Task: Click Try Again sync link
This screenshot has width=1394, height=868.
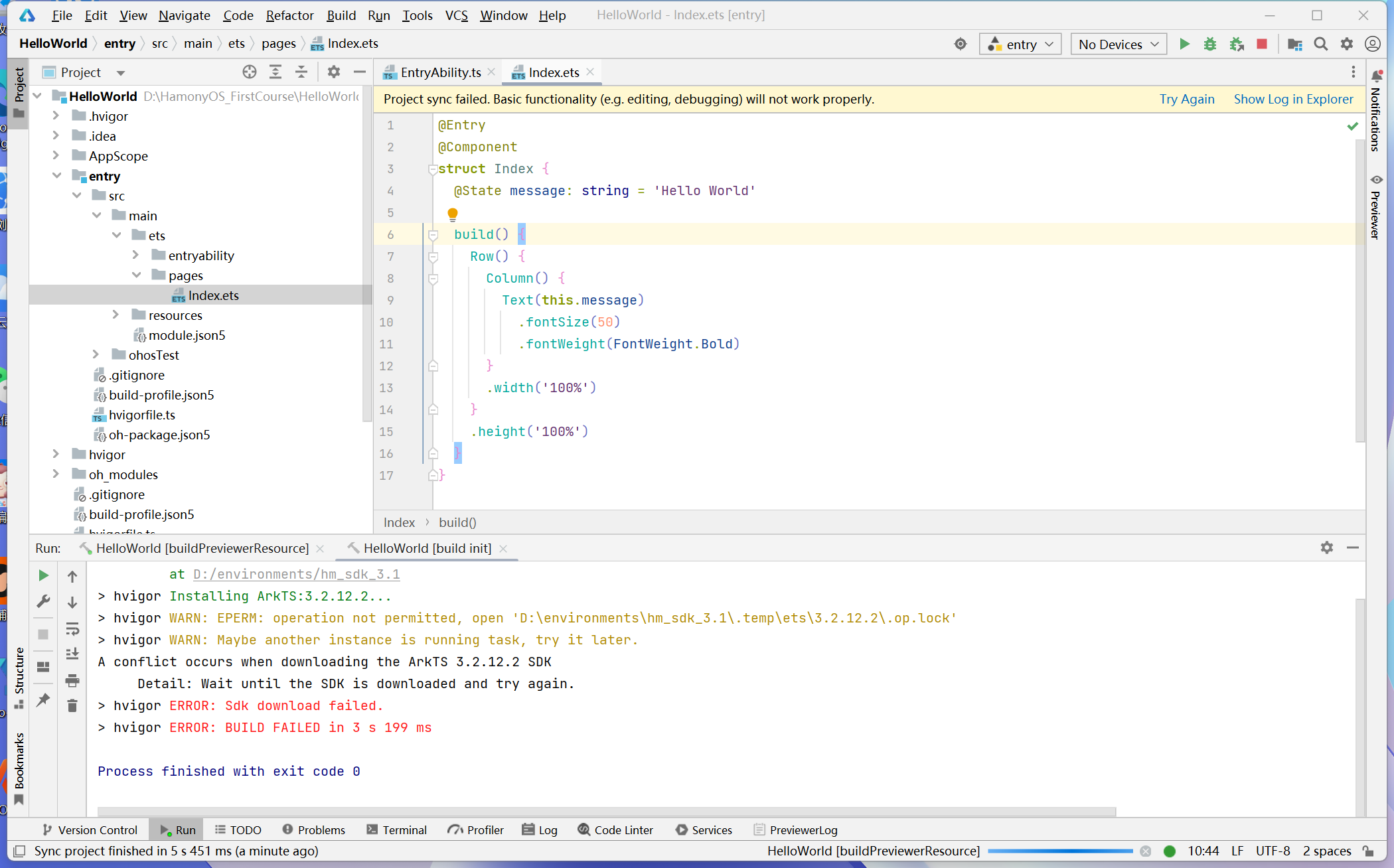Action: click(x=1187, y=99)
